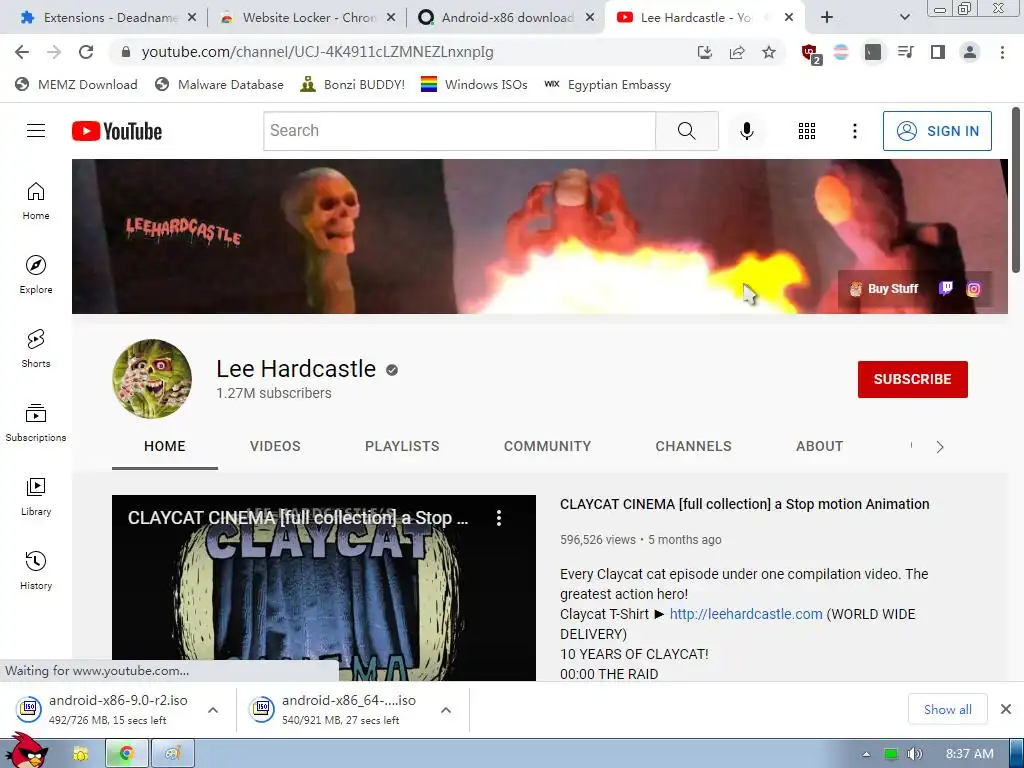Click Show all downloads button
This screenshot has width=1024, height=768.
pos(948,709)
